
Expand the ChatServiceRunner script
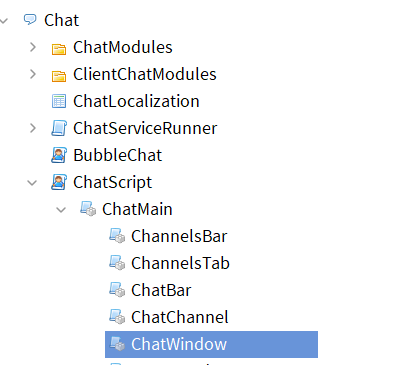(32, 128)
